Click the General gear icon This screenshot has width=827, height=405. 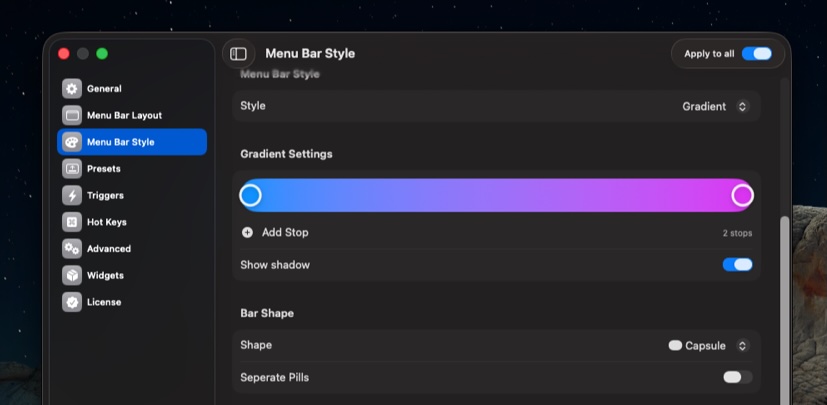(x=72, y=89)
